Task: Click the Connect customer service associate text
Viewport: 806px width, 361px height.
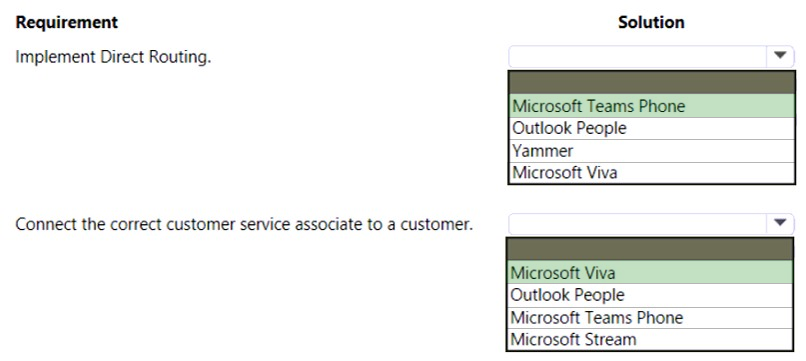Action: point(244,224)
